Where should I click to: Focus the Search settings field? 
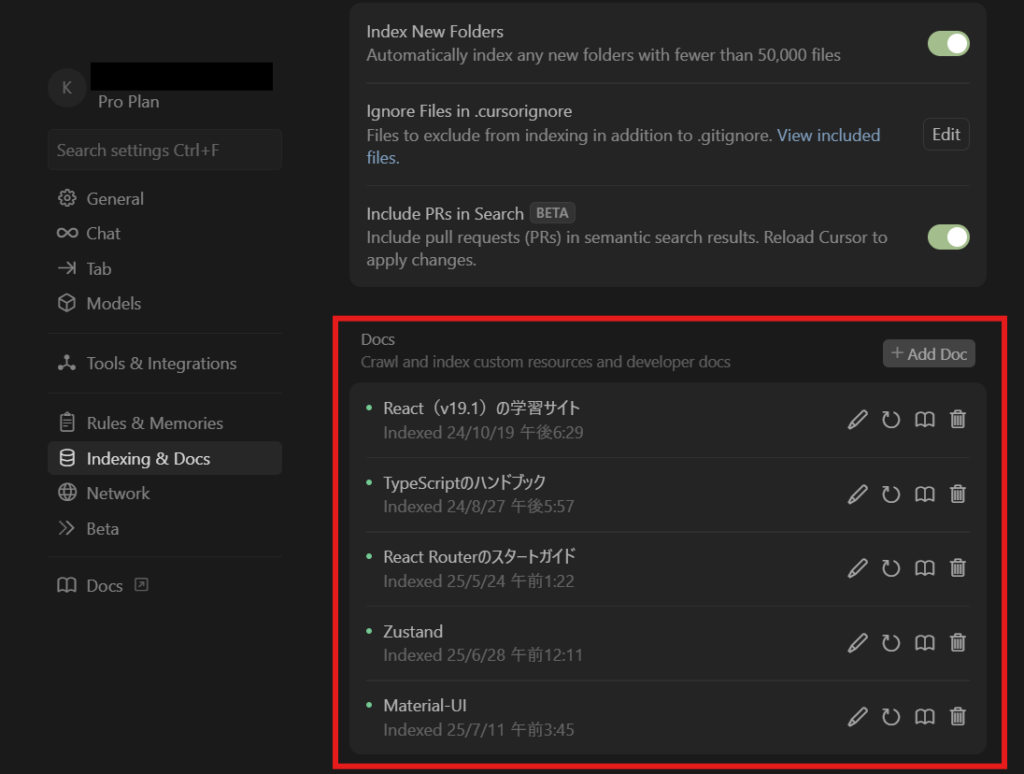tap(165, 150)
